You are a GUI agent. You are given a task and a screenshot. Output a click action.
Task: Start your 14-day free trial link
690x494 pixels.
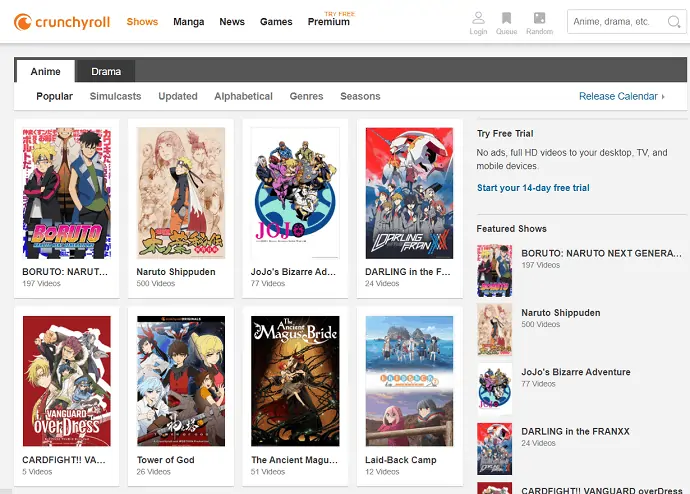533,188
